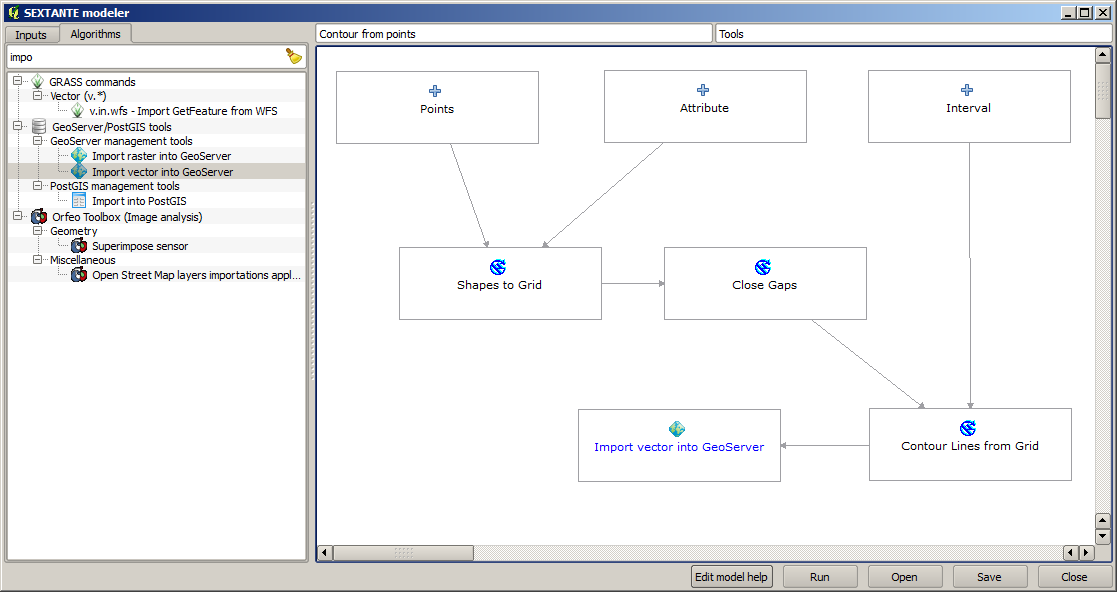Switch to the Inputs tab

tap(31, 34)
